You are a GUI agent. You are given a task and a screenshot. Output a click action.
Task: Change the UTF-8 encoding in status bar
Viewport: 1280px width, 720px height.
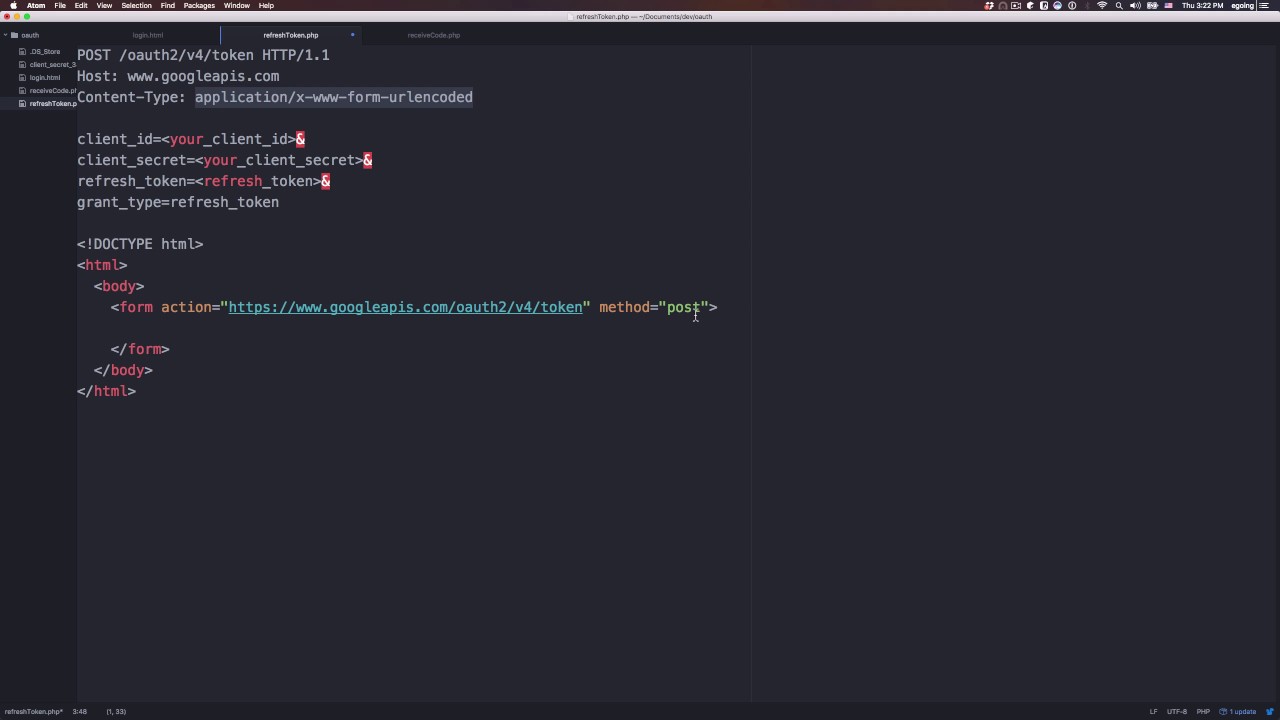pos(1177,712)
